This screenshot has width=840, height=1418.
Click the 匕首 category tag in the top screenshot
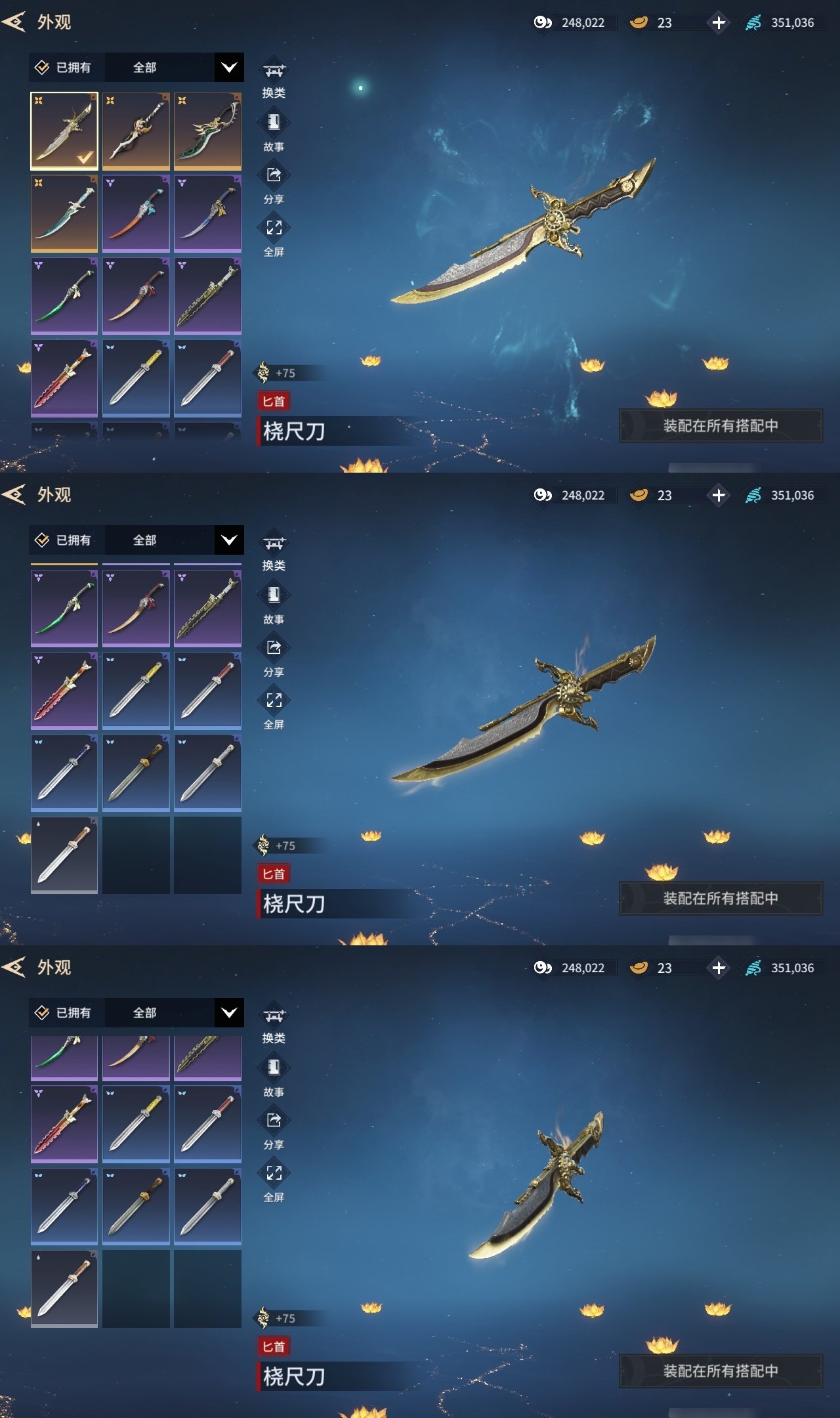pyautogui.click(x=274, y=401)
